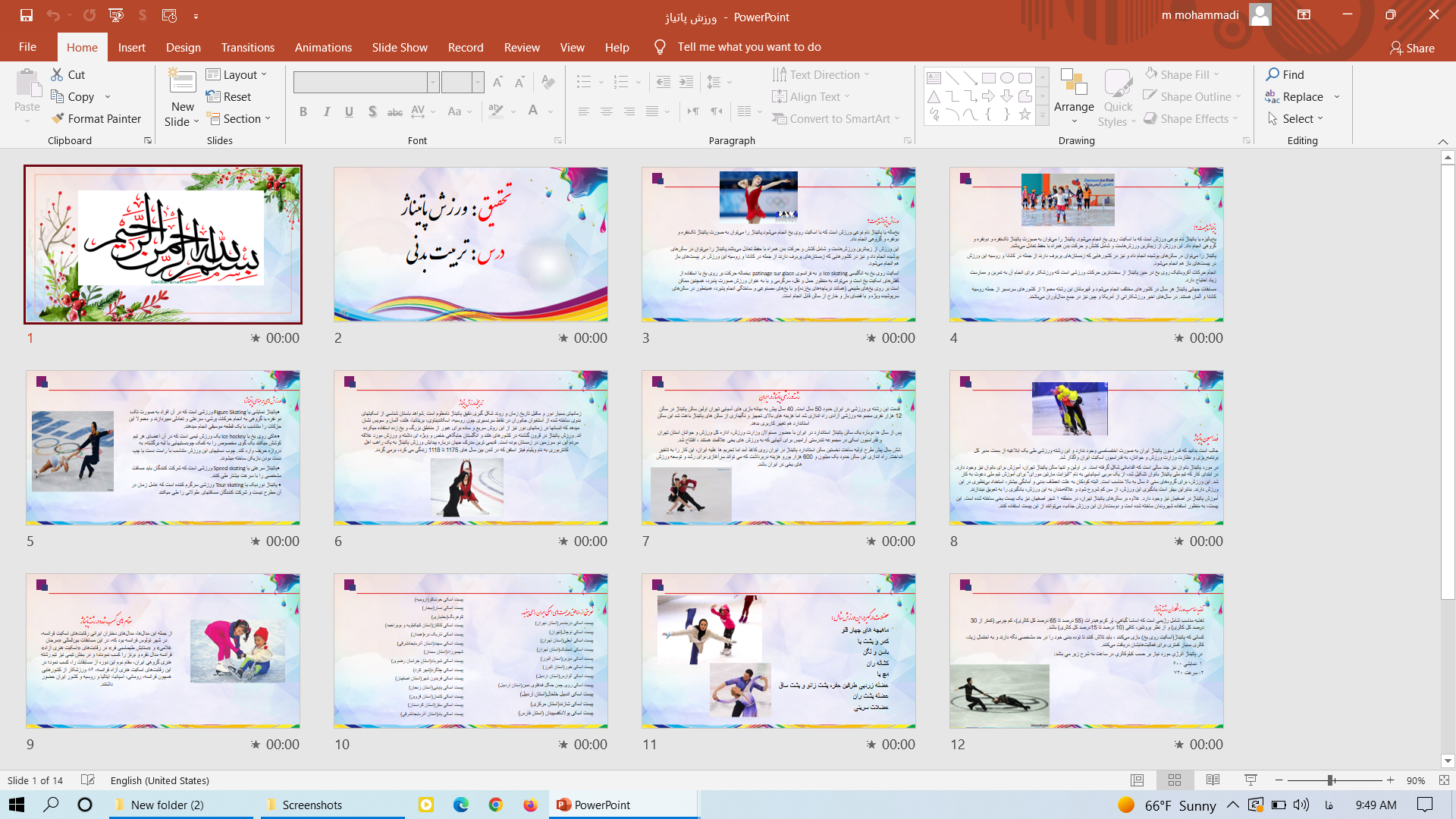Click the Save icon in quick access toolbar
Screen dimensions: 1456x819
(27, 15)
